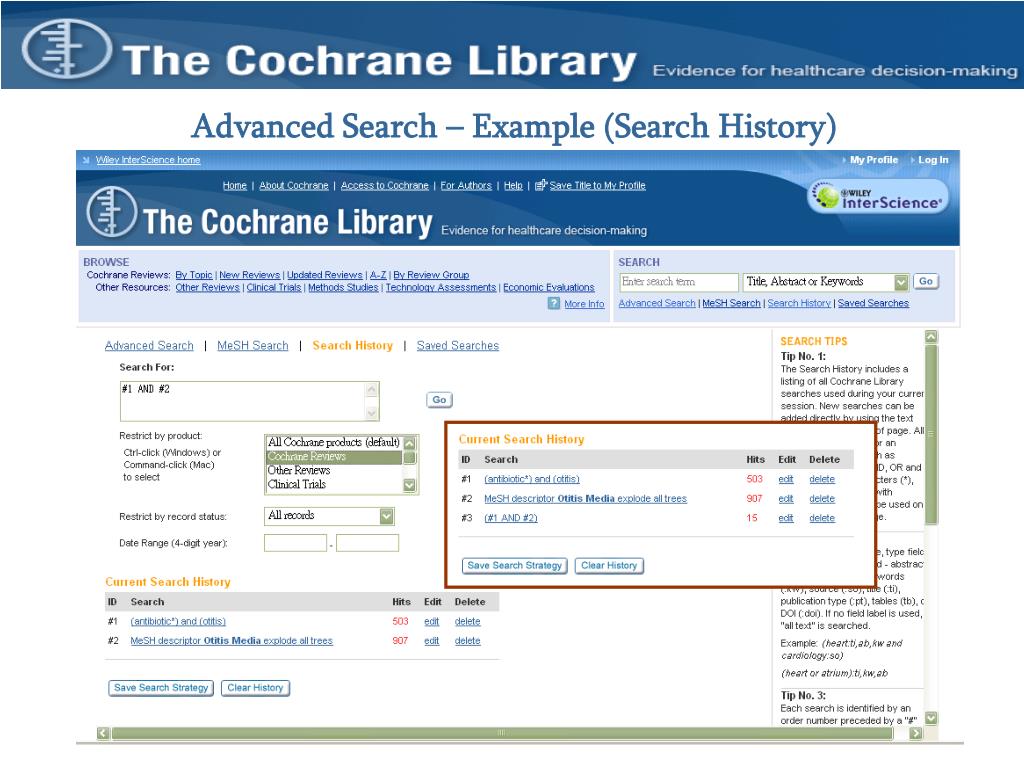Click Clear History in highlighted history panel
The image size is (1024, 768).
[609, 566]
